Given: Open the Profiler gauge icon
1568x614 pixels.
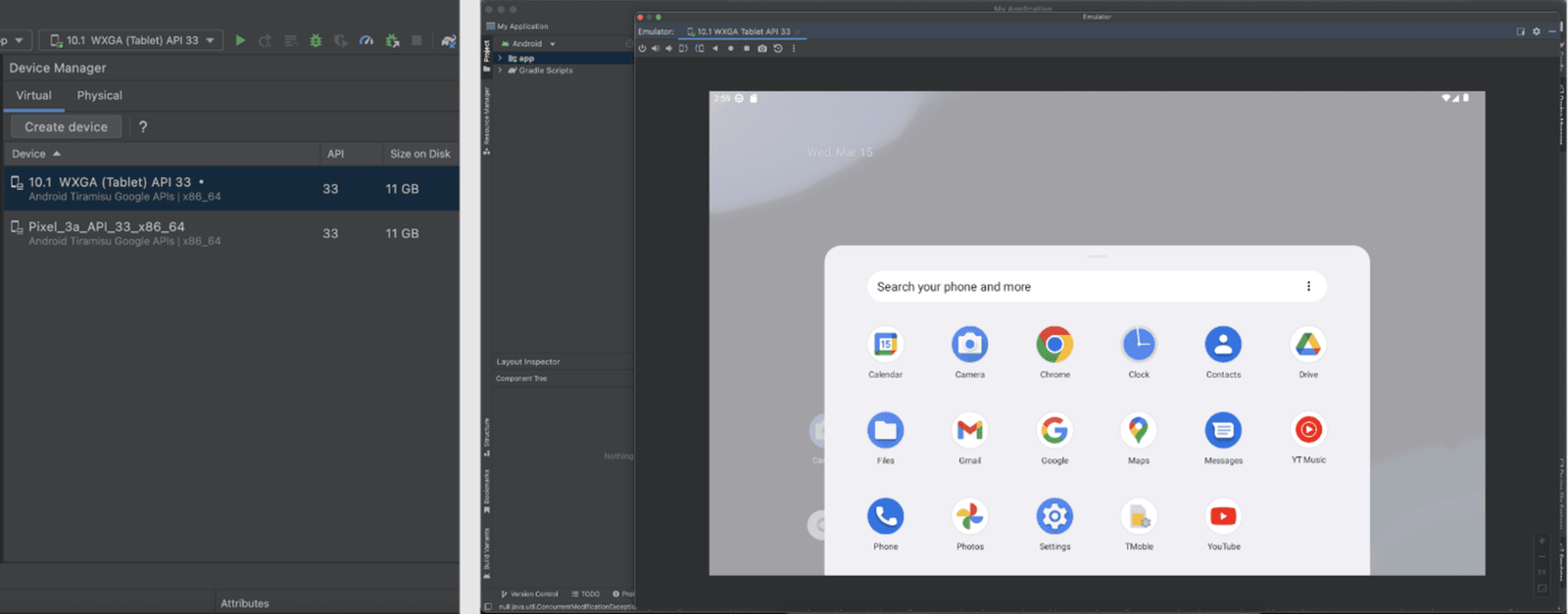Looking at the screenshot, I should coord(366,40).
